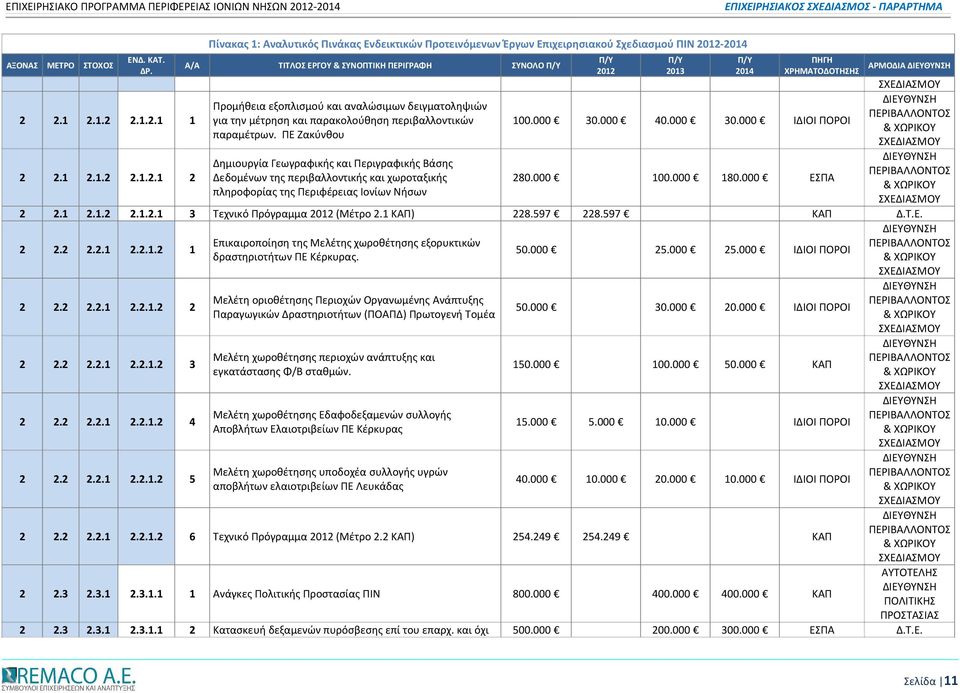Screen dimensions: 960x693
Task: Click the ΑΡΜΟΔΙΑ ΔΙΕΥΘΥΝΣΗ column header
Action: pyautogui.click(x=909, y=66)
